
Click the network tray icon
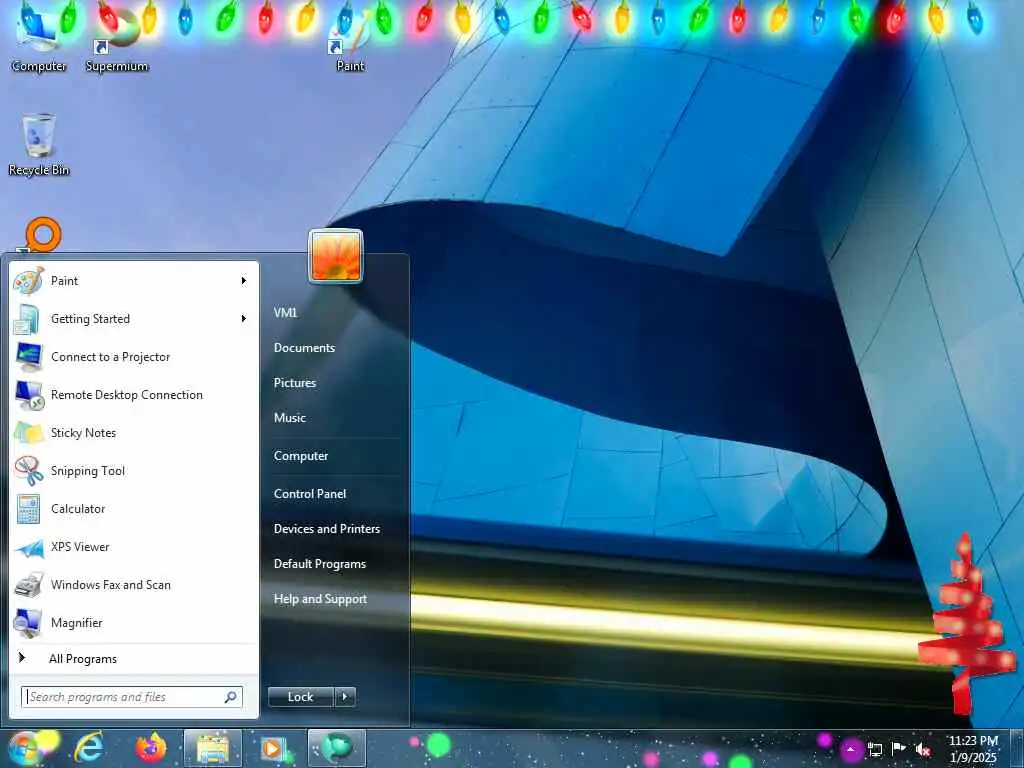pyautogui.click(x=874, y=750)
